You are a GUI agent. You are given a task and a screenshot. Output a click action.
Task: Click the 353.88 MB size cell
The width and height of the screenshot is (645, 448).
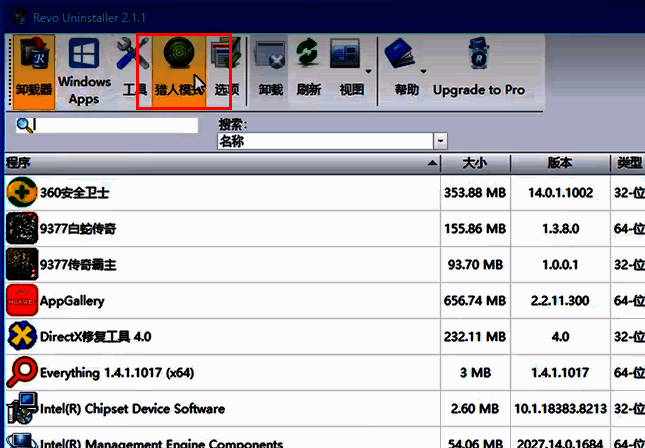(x=475, y=193)
